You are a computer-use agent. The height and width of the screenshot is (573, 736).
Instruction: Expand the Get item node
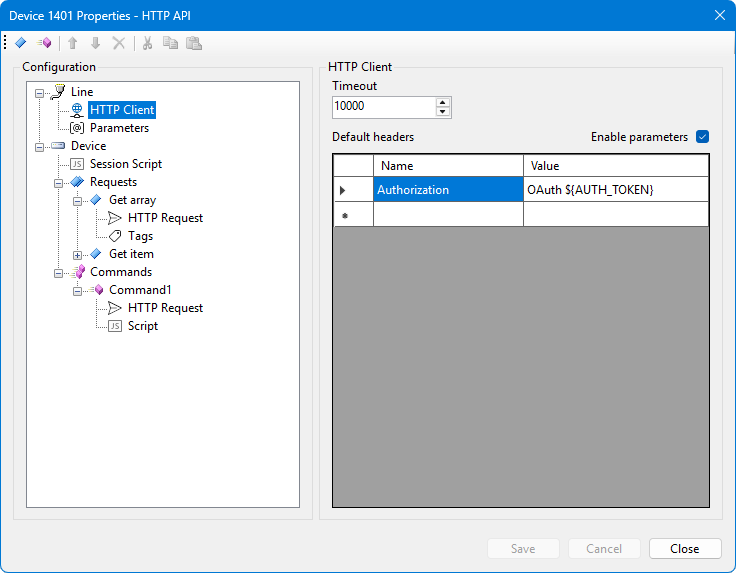pos(77,255)
